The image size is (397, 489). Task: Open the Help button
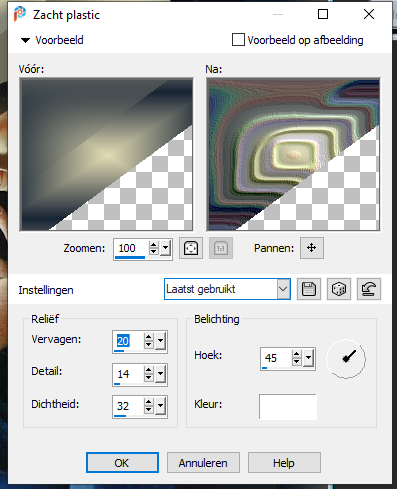284,462
